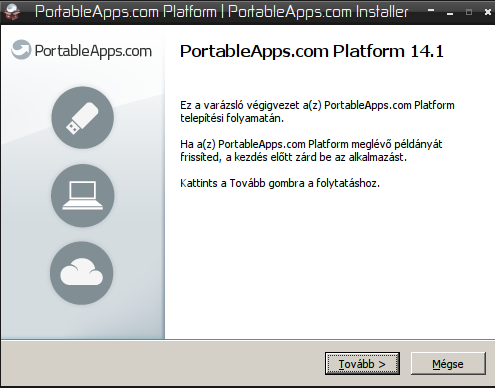Click the phrase 'telepítési folyamatán' in the text
This screenshot has height=388, width=495.
click(x=231, y=118)
